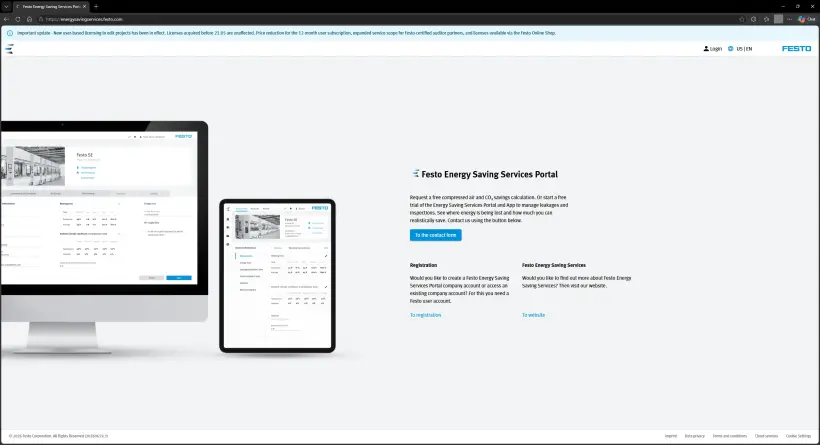Click the tablet mockup image
Viewport: 820px width, 445px height.
pos(277,276)
